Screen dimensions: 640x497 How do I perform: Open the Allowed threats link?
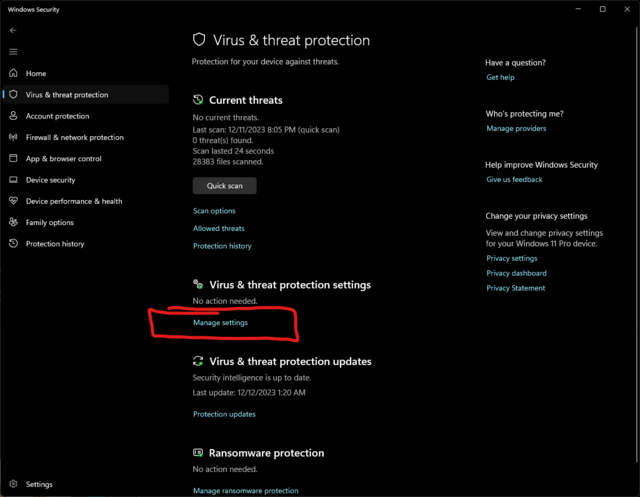(218, 228)
